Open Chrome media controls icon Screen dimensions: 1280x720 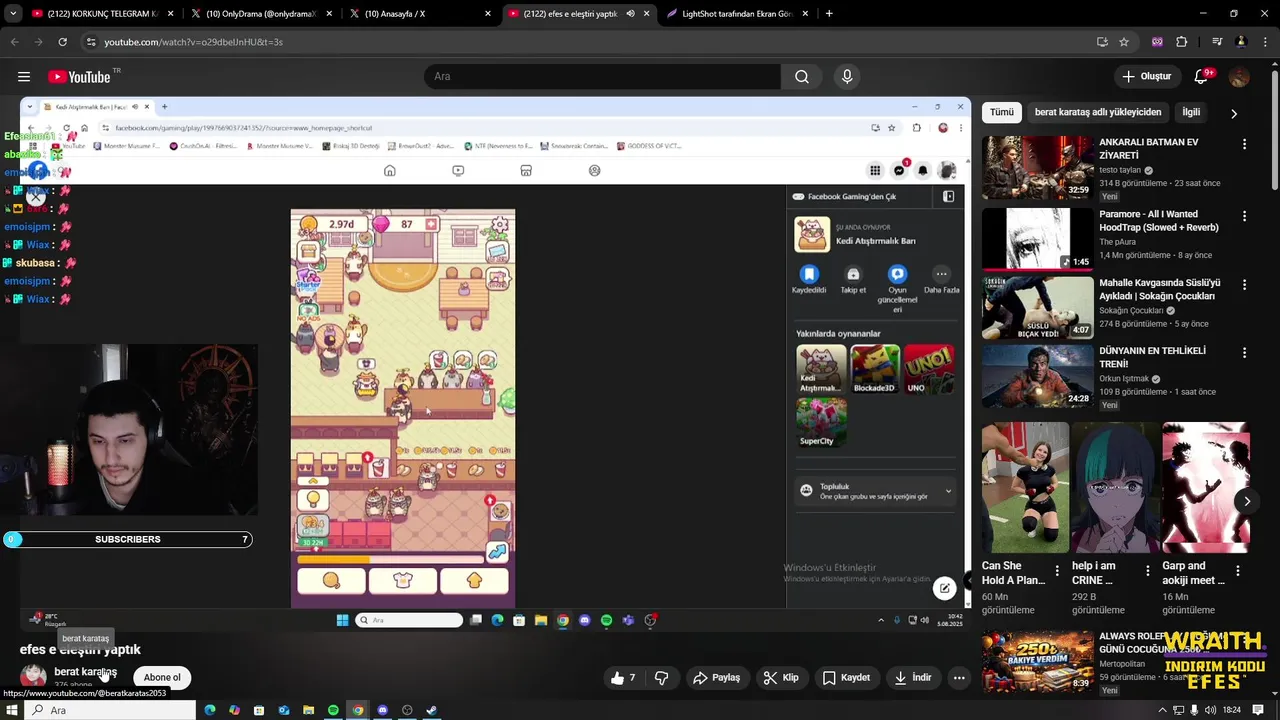click(x=1217, y=42)
